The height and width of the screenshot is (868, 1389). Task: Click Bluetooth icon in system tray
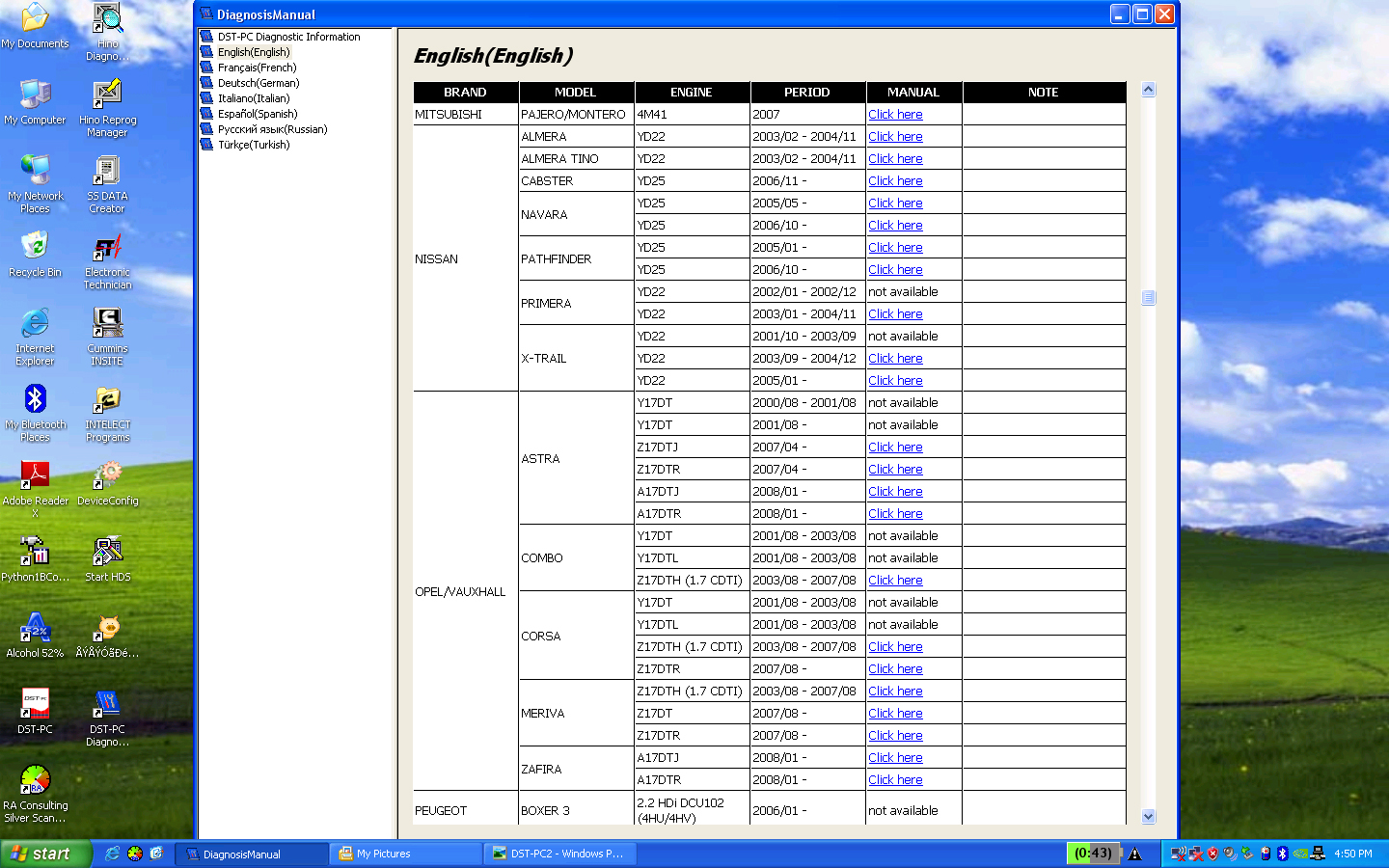1282,854
